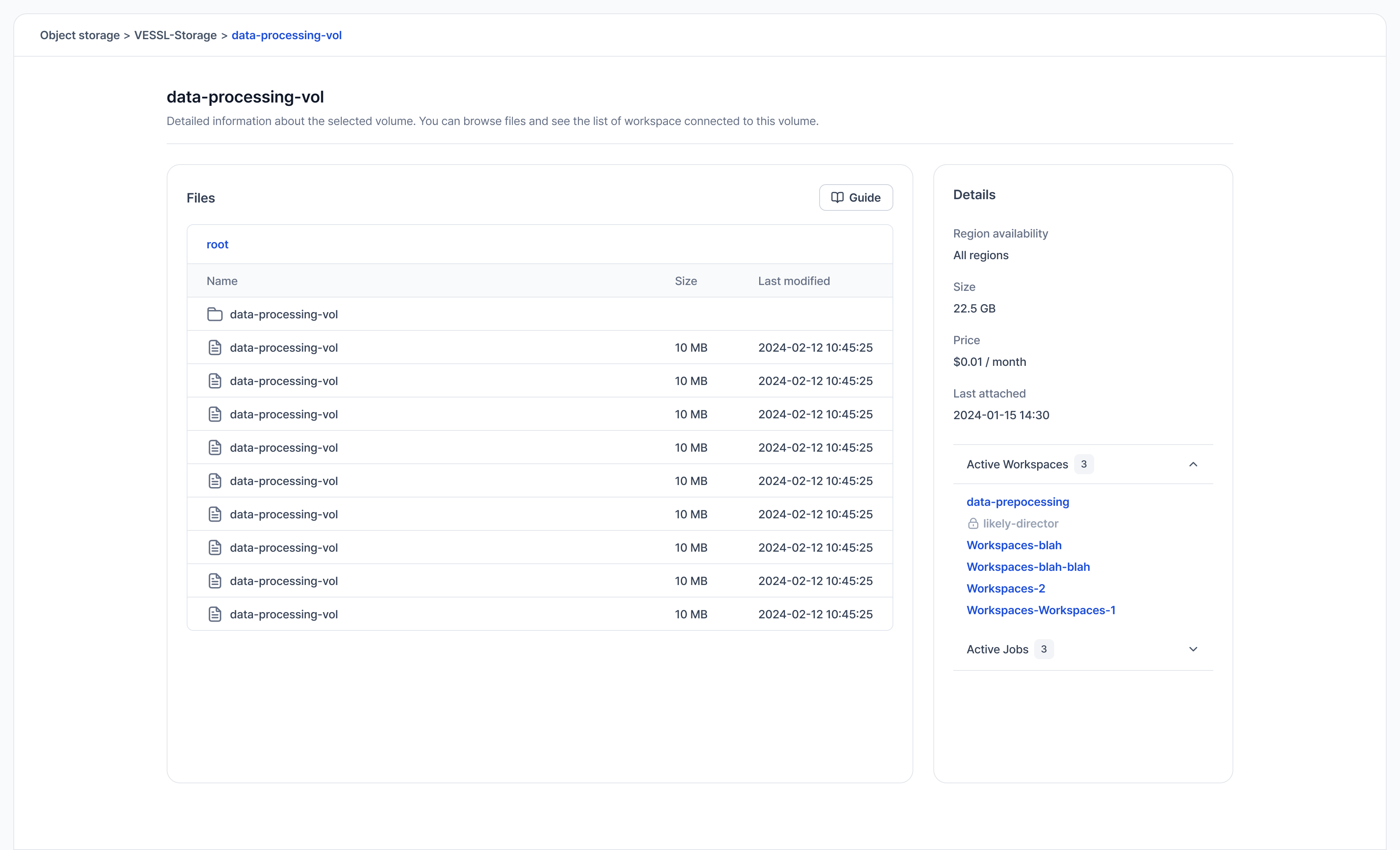
Task: Click the data-processing-vol page title
Action: click(245, 97)
